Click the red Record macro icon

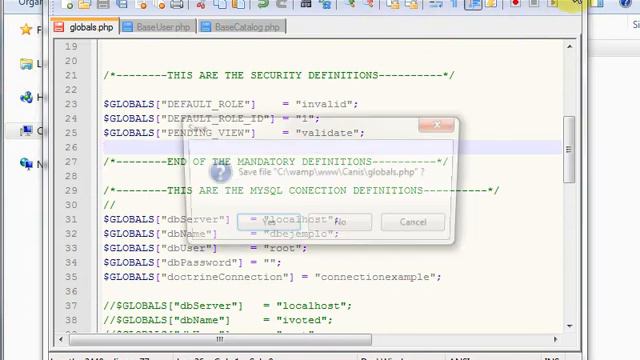click(515, 3)
